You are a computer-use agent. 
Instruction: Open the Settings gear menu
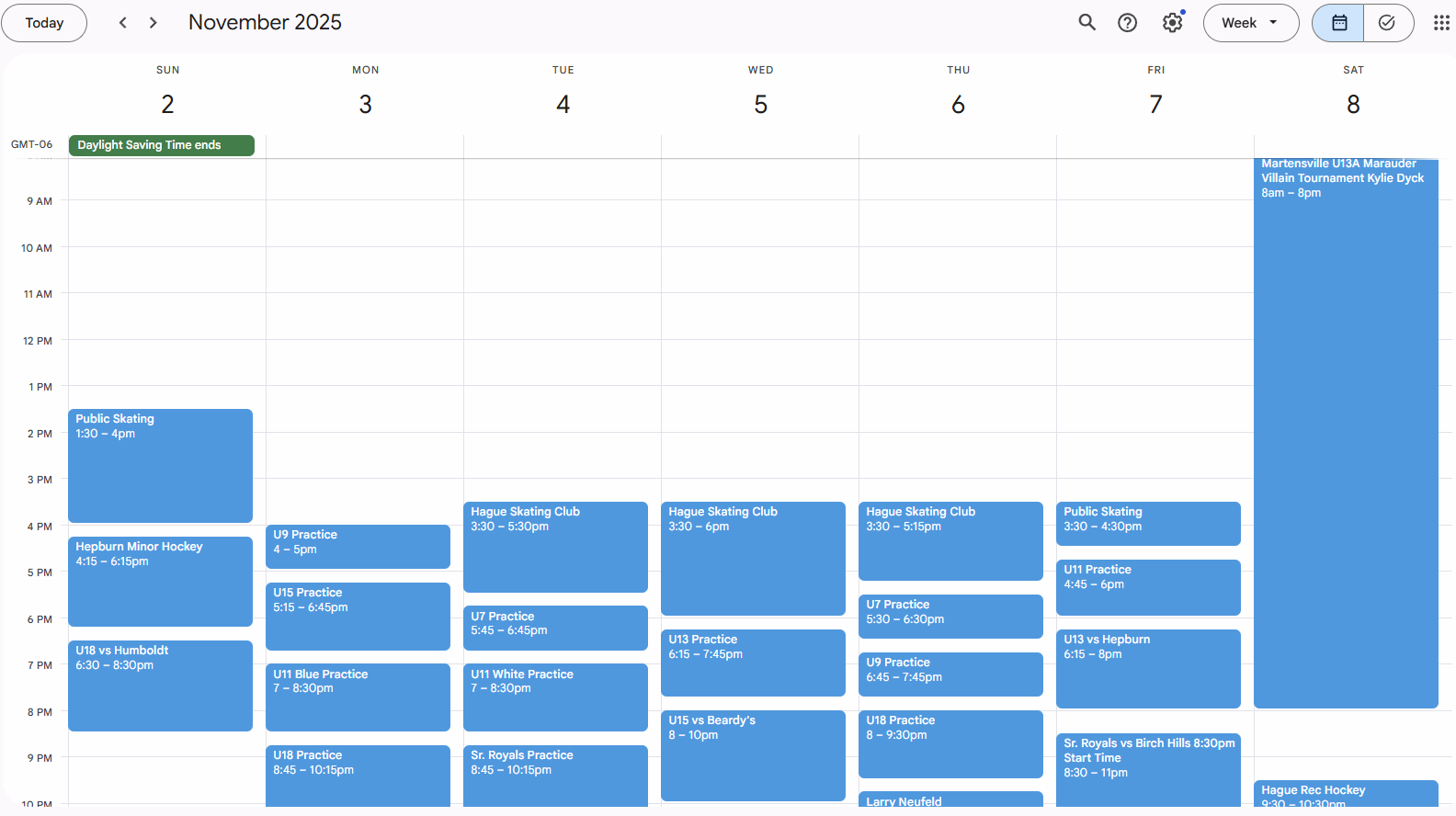[1172, 23]
